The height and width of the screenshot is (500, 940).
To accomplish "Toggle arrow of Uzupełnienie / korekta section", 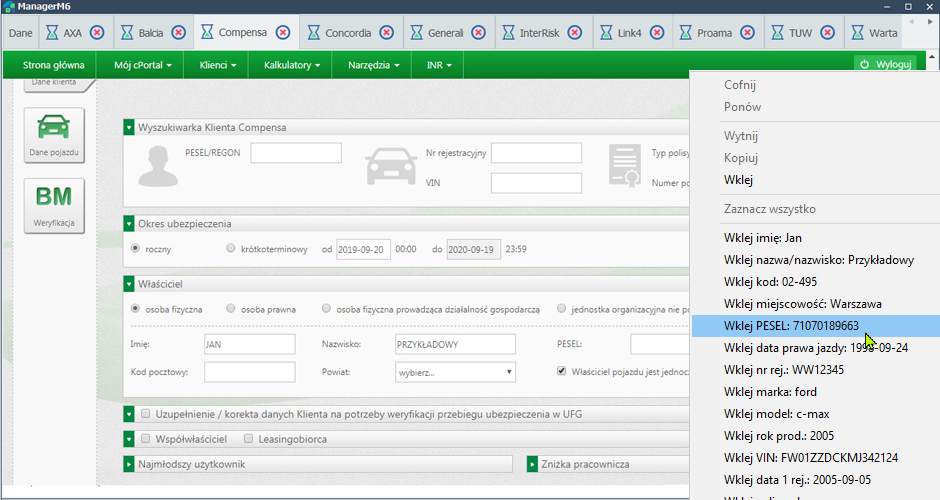I will (128, 414).
